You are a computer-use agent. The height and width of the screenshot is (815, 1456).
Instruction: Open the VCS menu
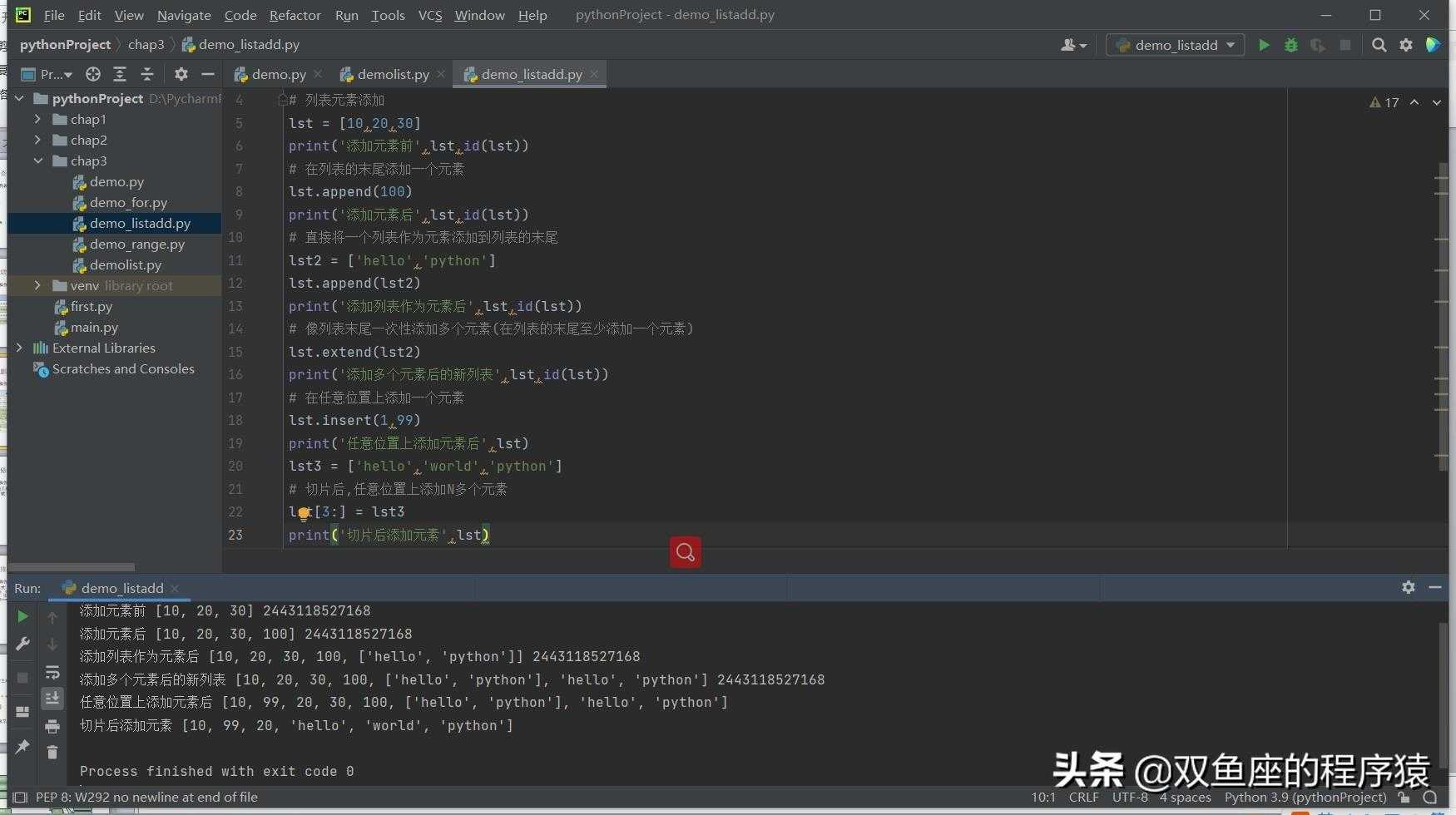[x=430, y=15]
